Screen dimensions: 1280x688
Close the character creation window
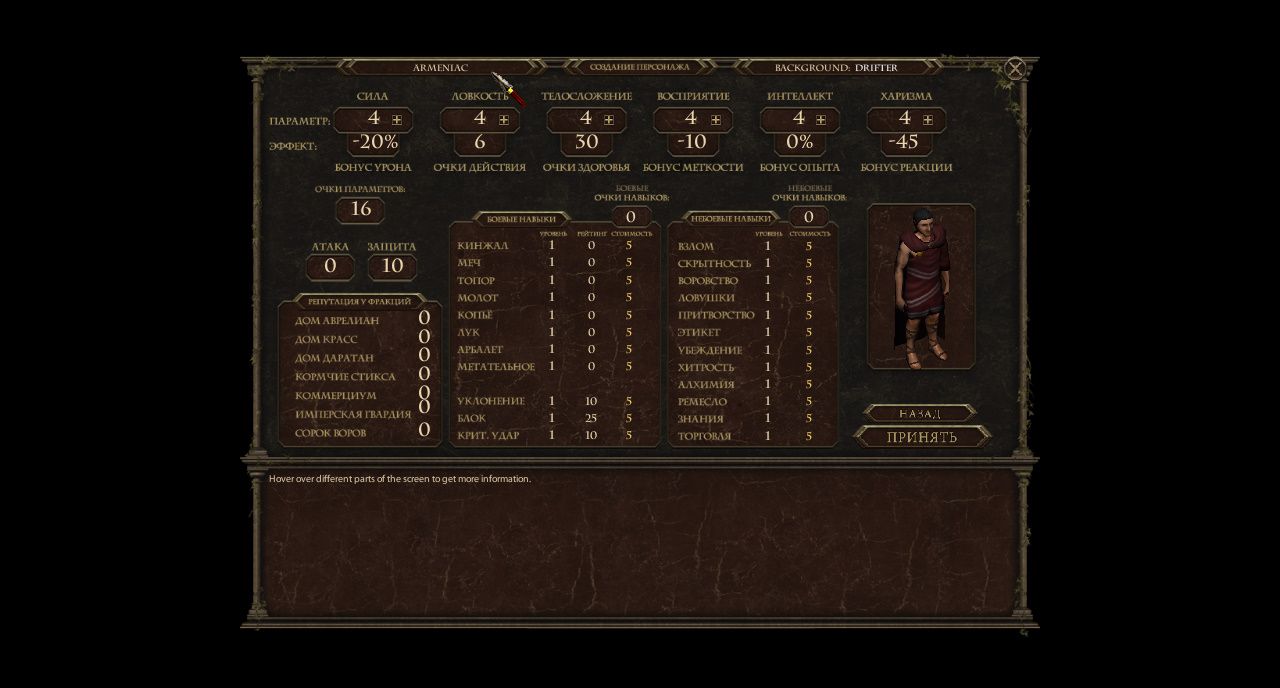(1015, 68)
